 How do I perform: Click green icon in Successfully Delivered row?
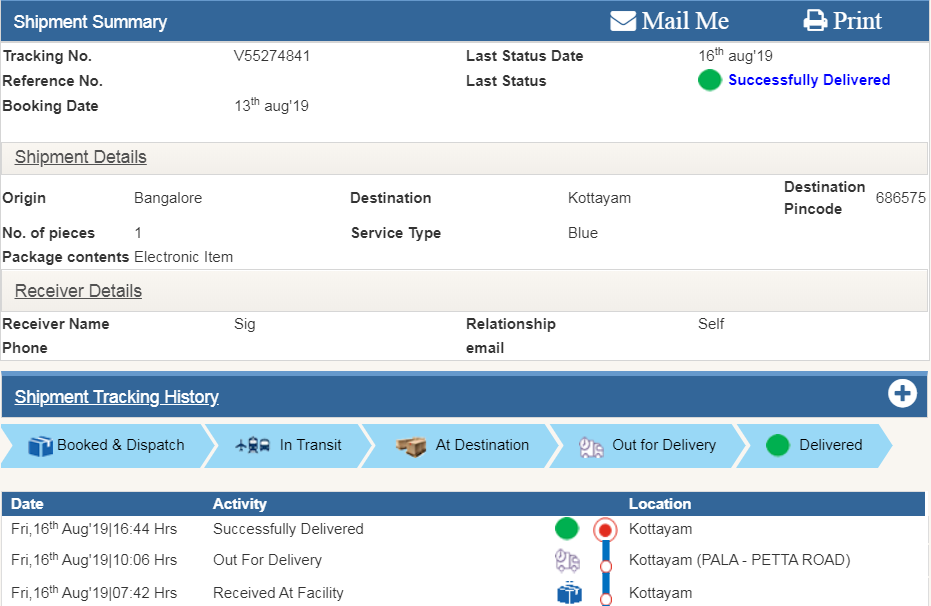click(x=567, y=529)
